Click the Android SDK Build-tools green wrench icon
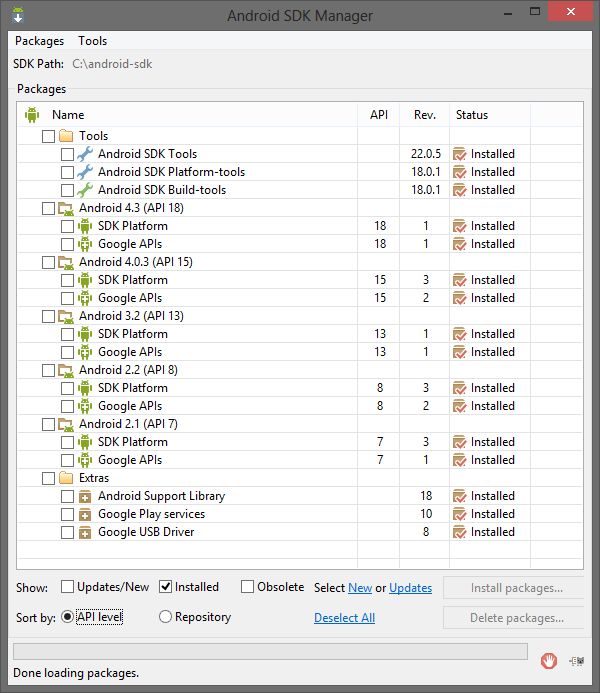Image resolution: width=600 pixels, height=693 pixels. (85, 190)
